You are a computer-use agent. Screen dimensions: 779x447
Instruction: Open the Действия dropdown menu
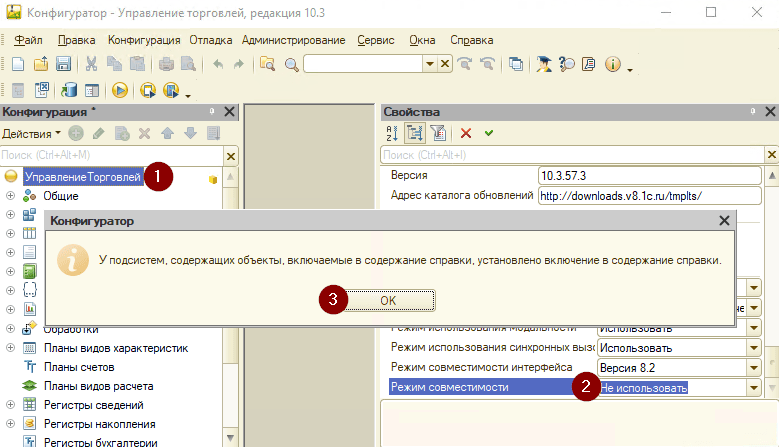click(x=31, y=134)
